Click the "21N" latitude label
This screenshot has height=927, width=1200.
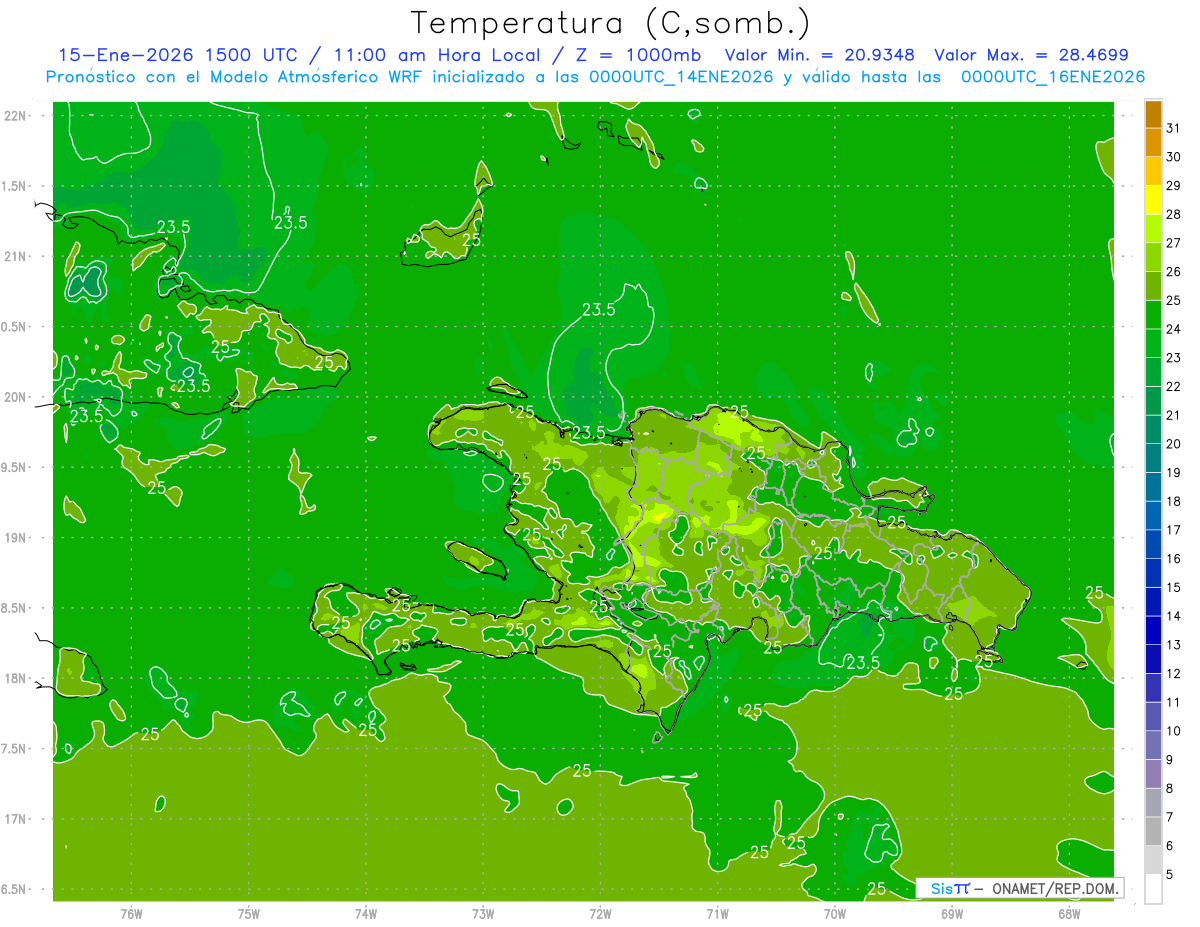15,256
